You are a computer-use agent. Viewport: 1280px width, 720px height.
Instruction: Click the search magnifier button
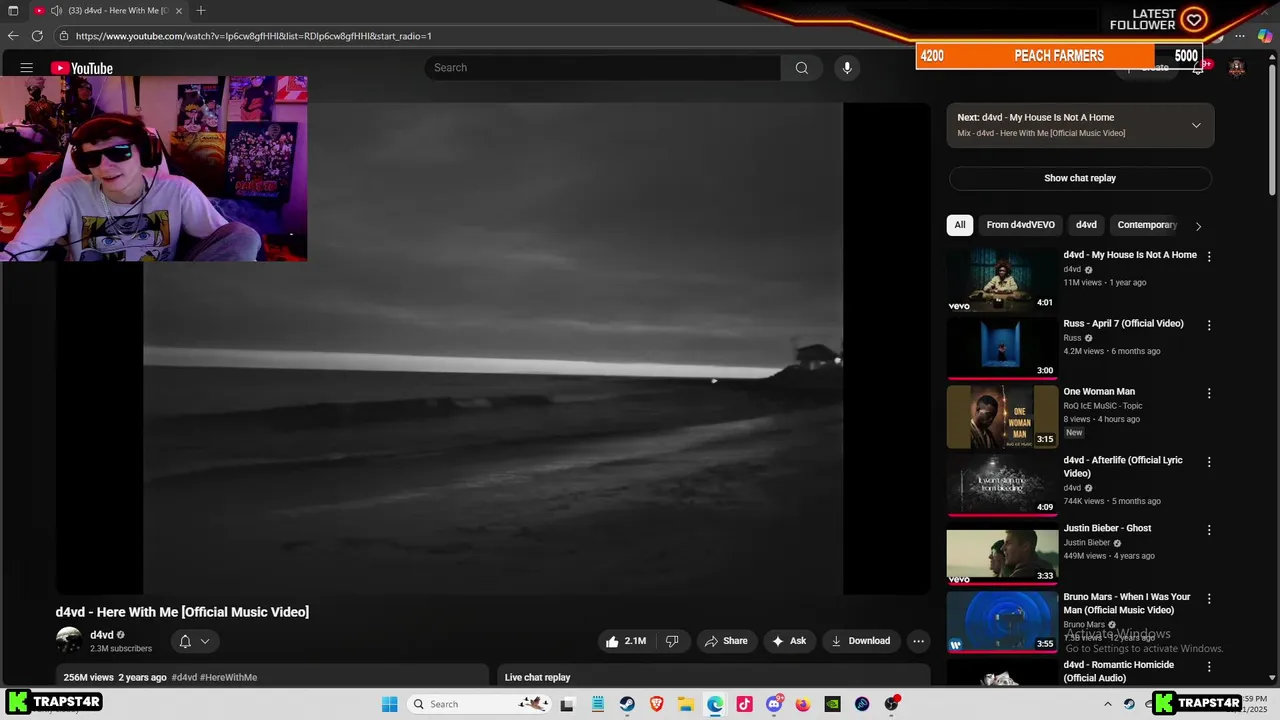tap(801, 68)
